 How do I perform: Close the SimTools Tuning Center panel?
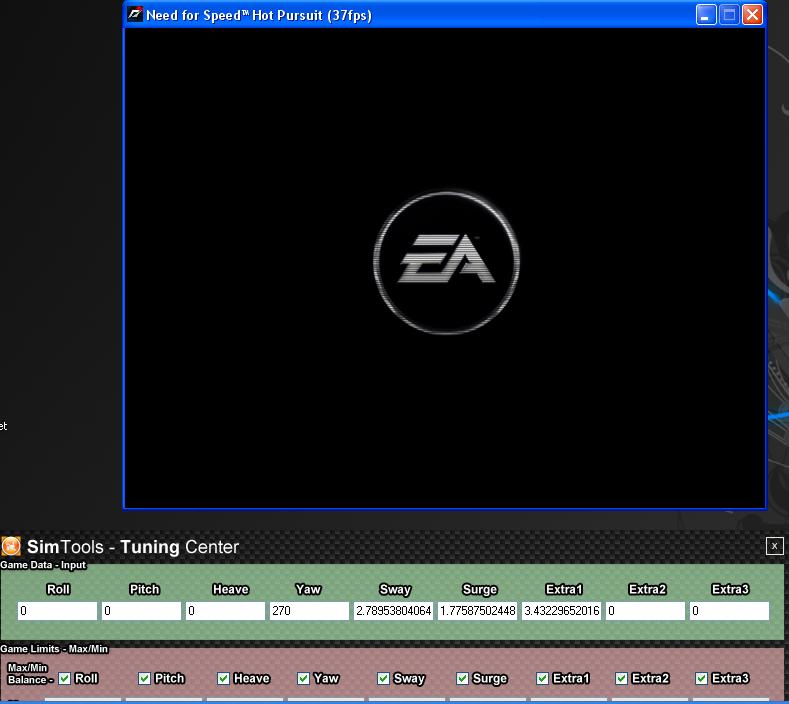pyautogui.click(x=774, y=545)
